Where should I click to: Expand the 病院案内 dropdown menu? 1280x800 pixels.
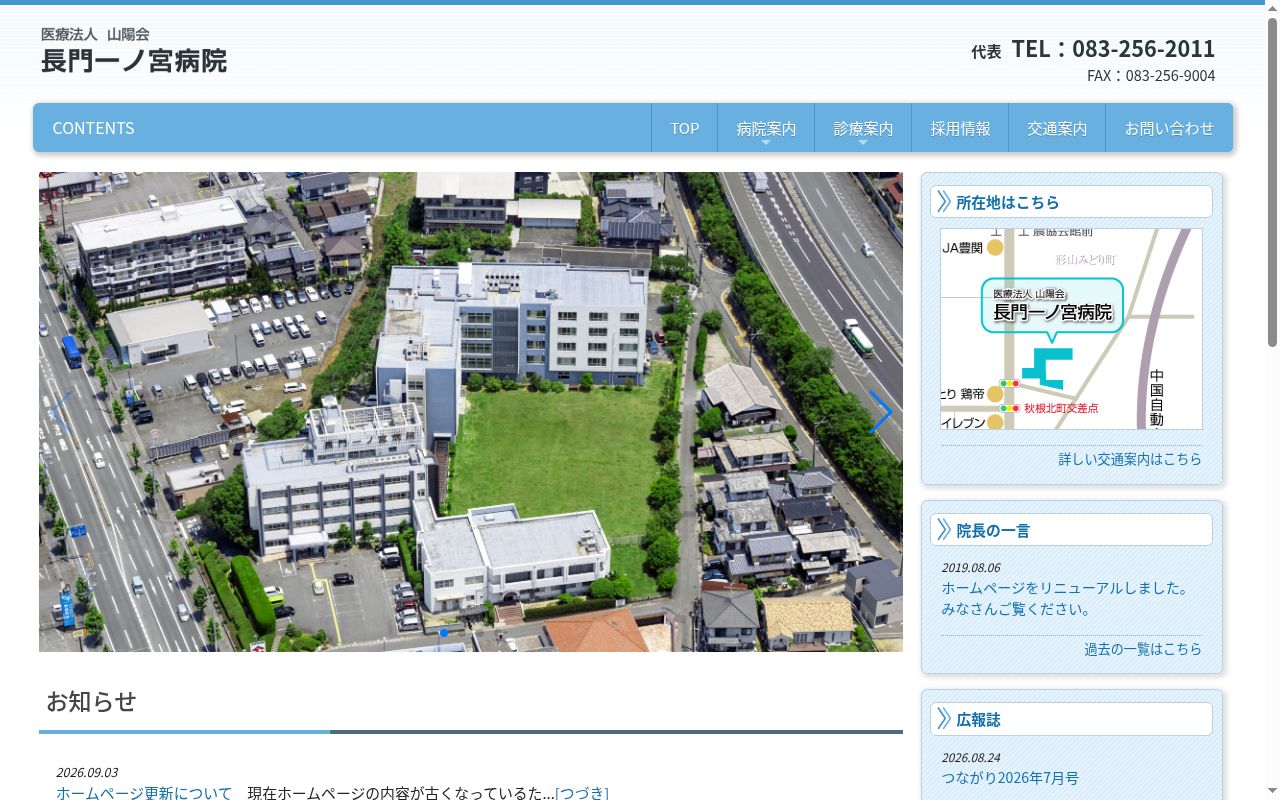pyautogui.click(x=766, y=128)
